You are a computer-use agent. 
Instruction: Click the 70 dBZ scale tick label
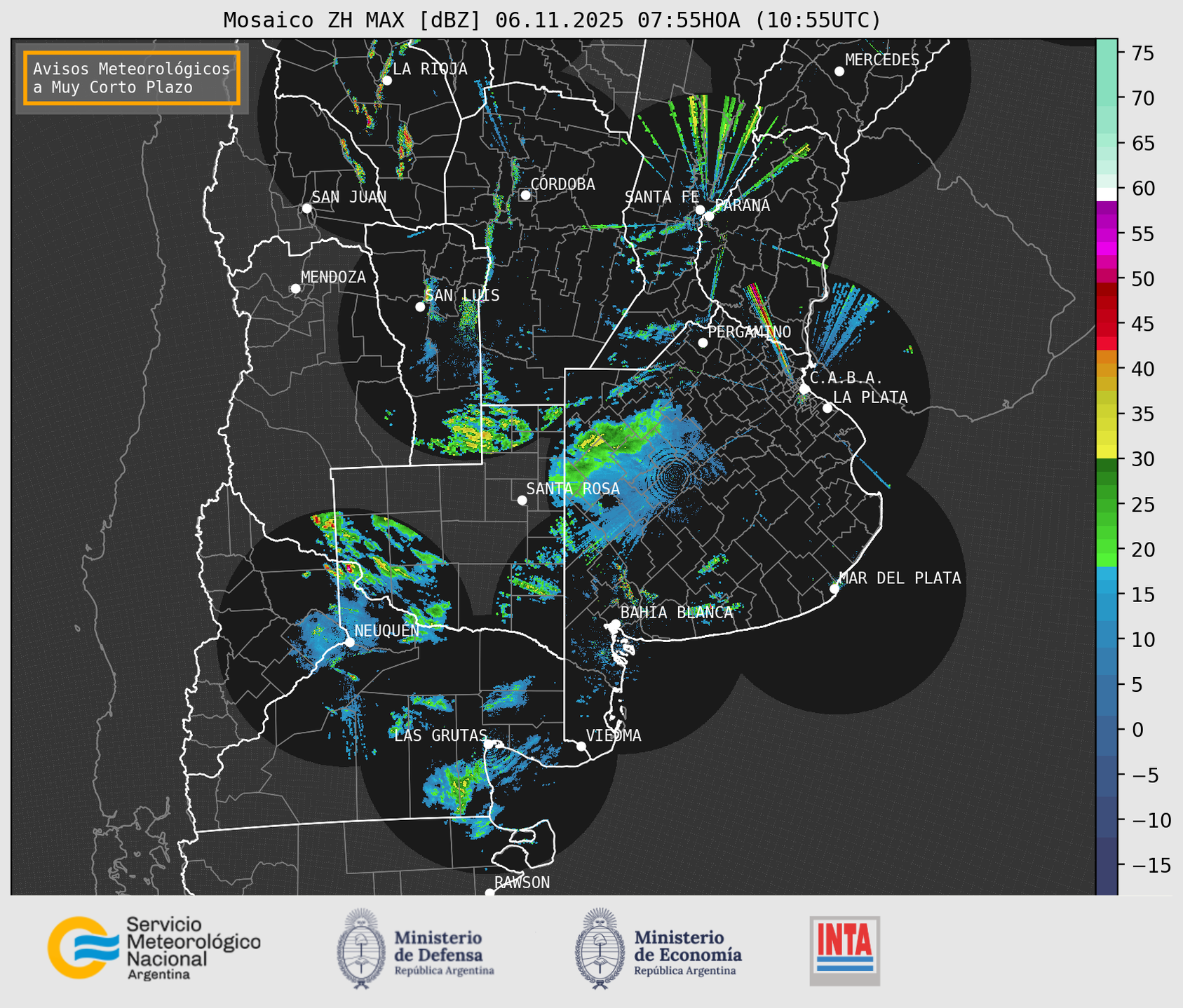(1142, 98)
